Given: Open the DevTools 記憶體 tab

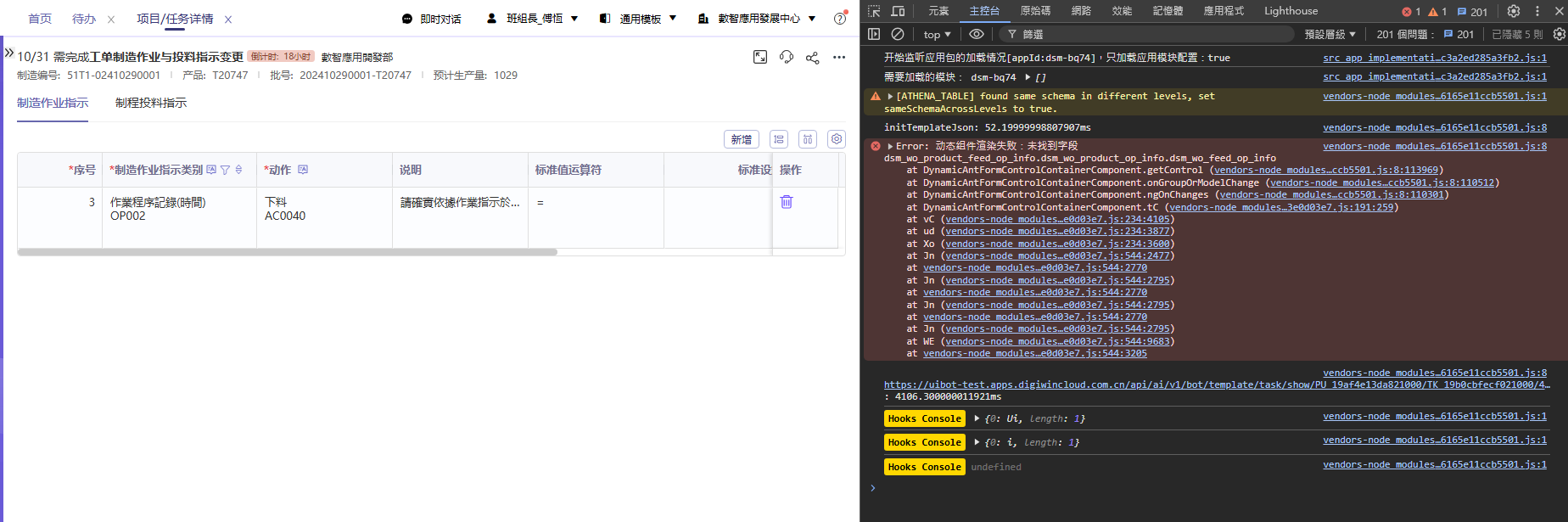Looking at the screenshot, I should click(x=1168, y=11).
